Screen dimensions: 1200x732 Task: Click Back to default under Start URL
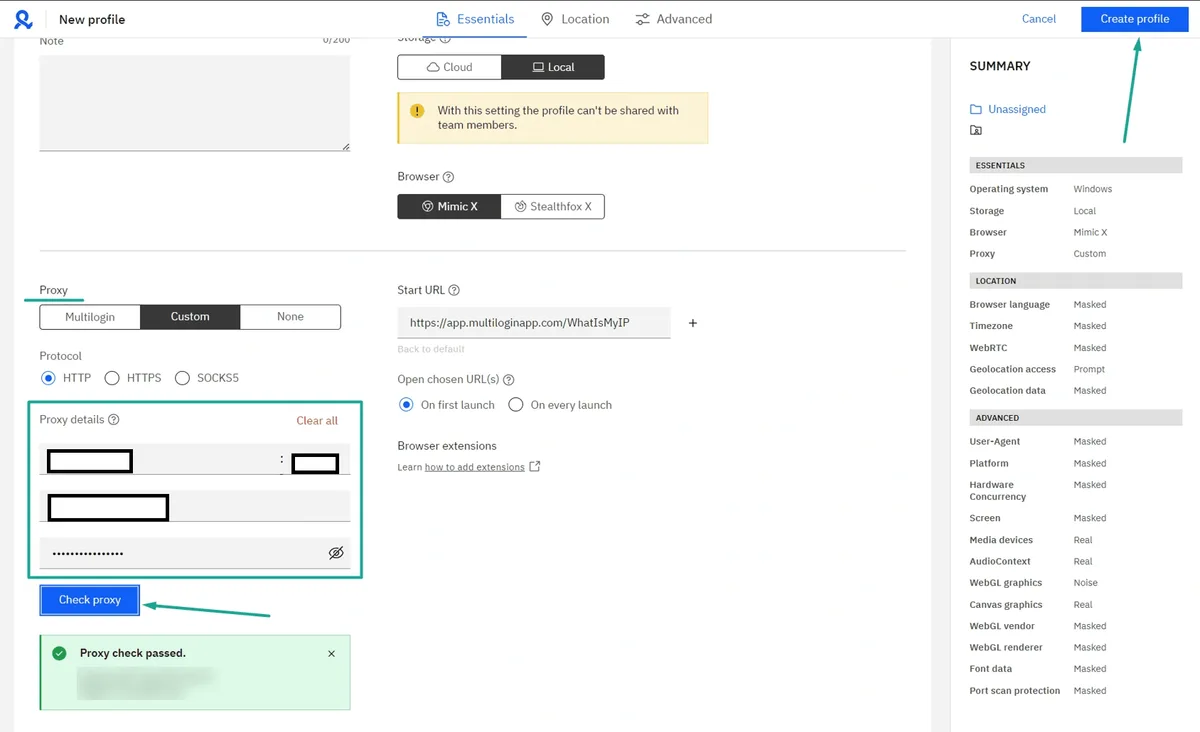[431, 349]
